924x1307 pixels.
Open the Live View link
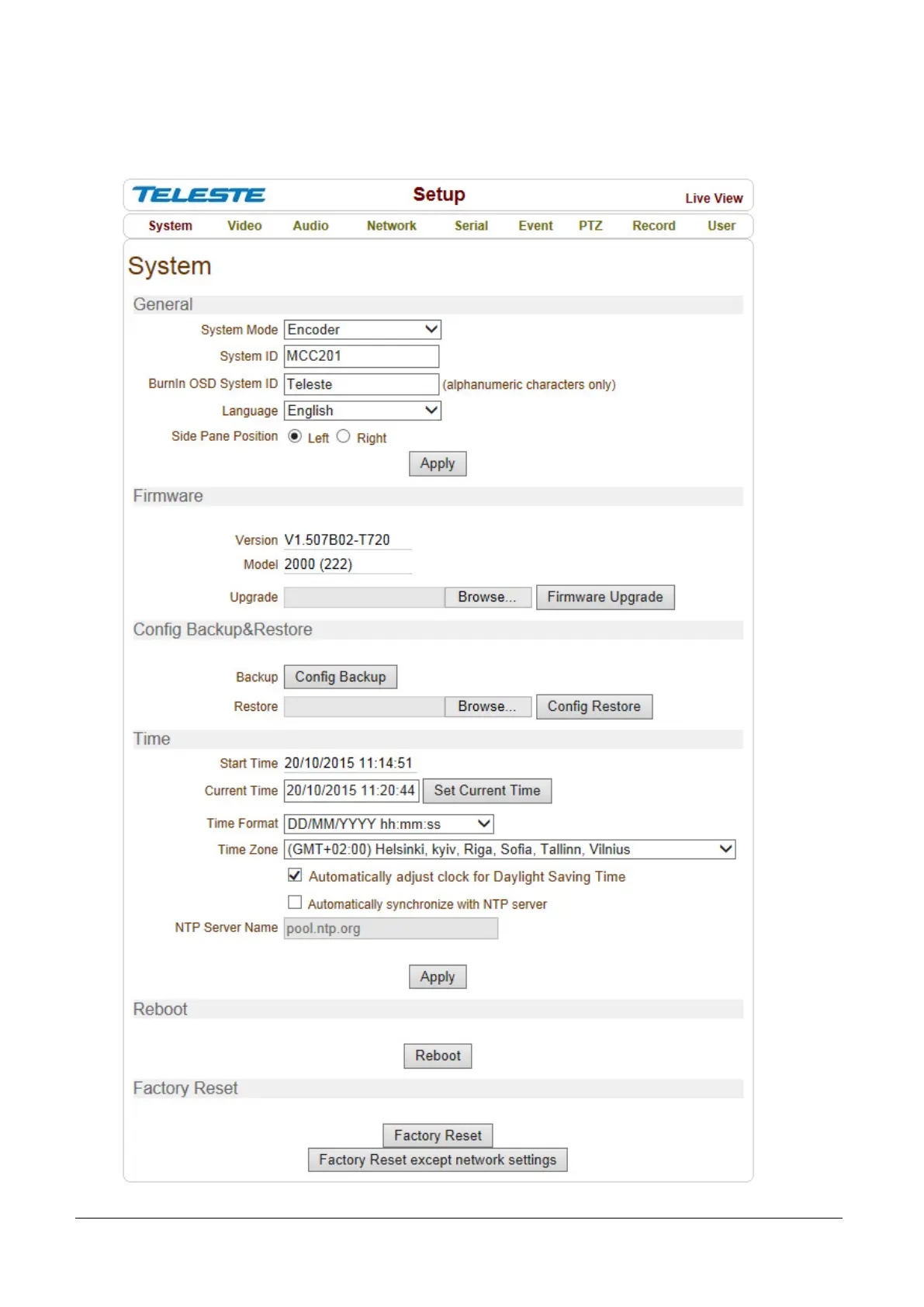[x=714, y=199]
